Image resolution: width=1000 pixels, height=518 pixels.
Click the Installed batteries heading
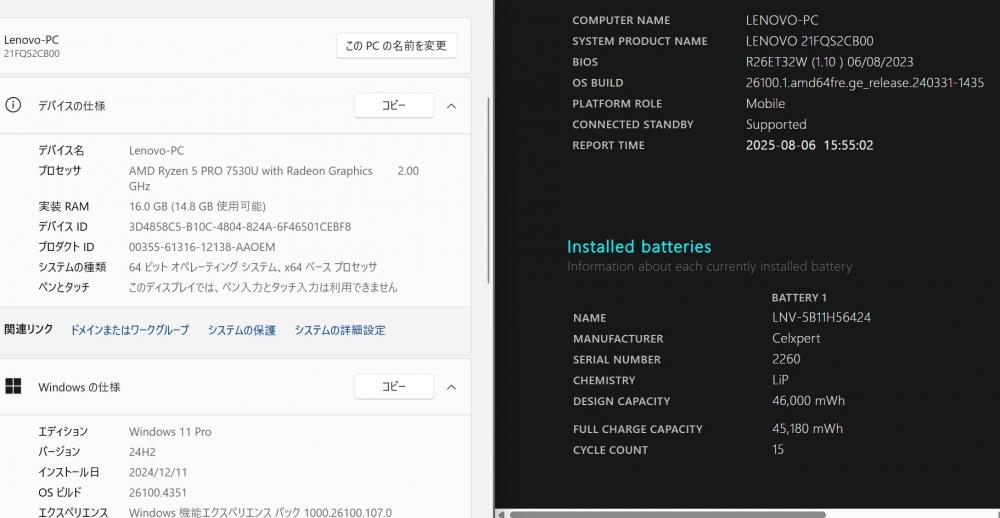click(x=639, y=247)
